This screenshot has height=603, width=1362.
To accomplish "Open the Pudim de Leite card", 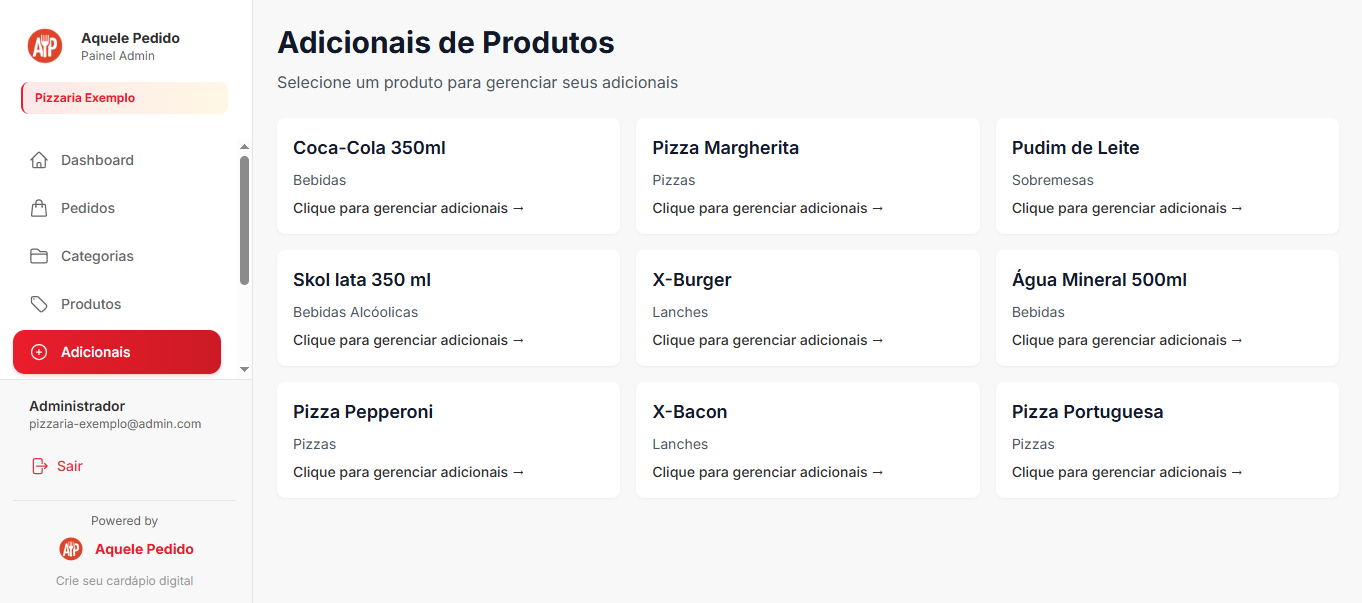I will pyautogui.click(x=1166, y=176).
